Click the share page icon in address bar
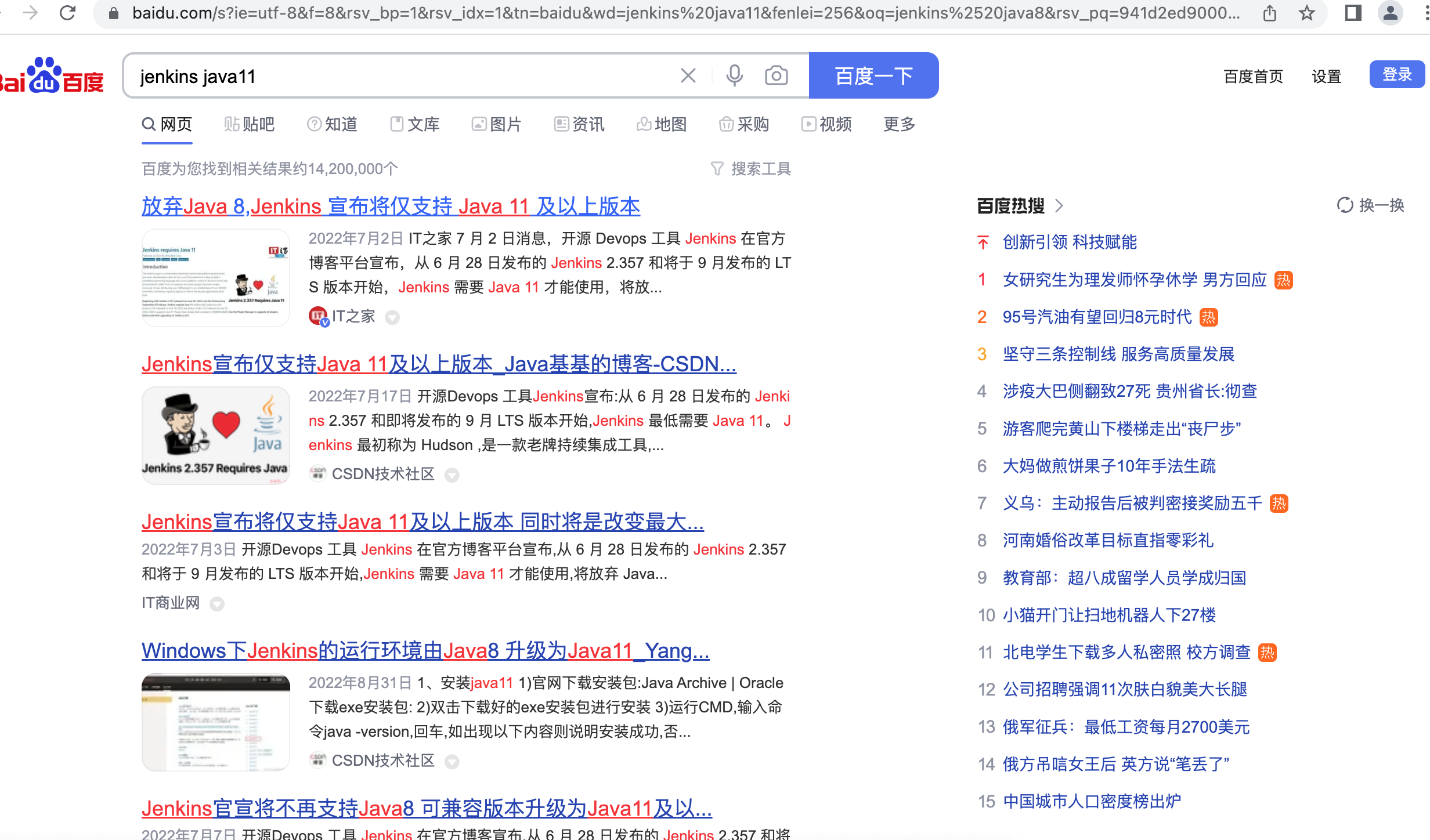The height and width of the screenshot is (840, 1430). click(x=1270, y=13)
